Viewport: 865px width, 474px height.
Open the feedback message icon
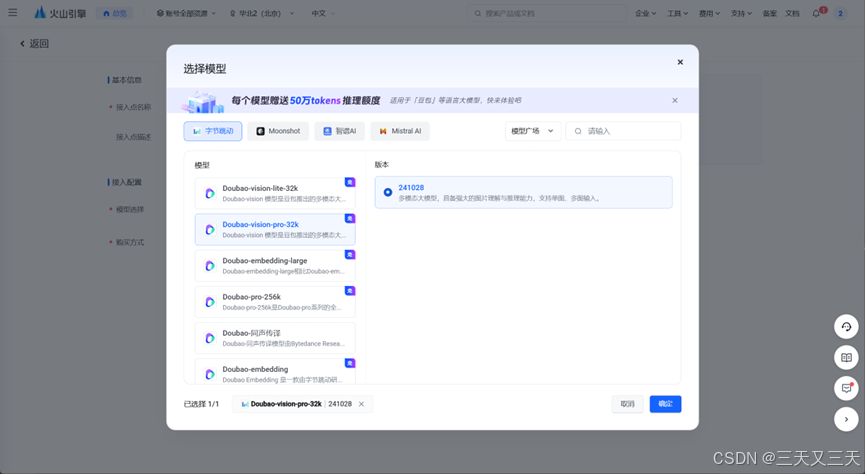tap(846, 388)
